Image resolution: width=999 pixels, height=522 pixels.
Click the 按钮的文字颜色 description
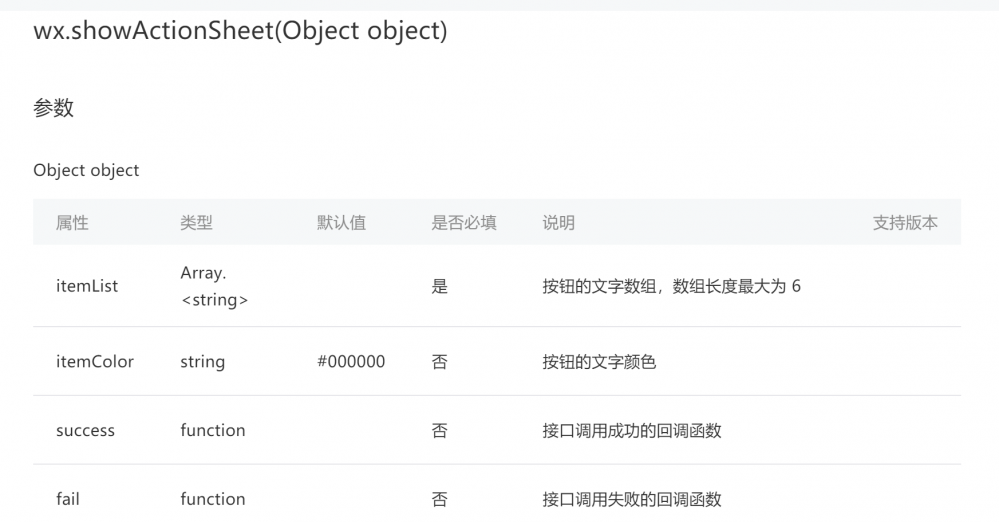(599, 362)
